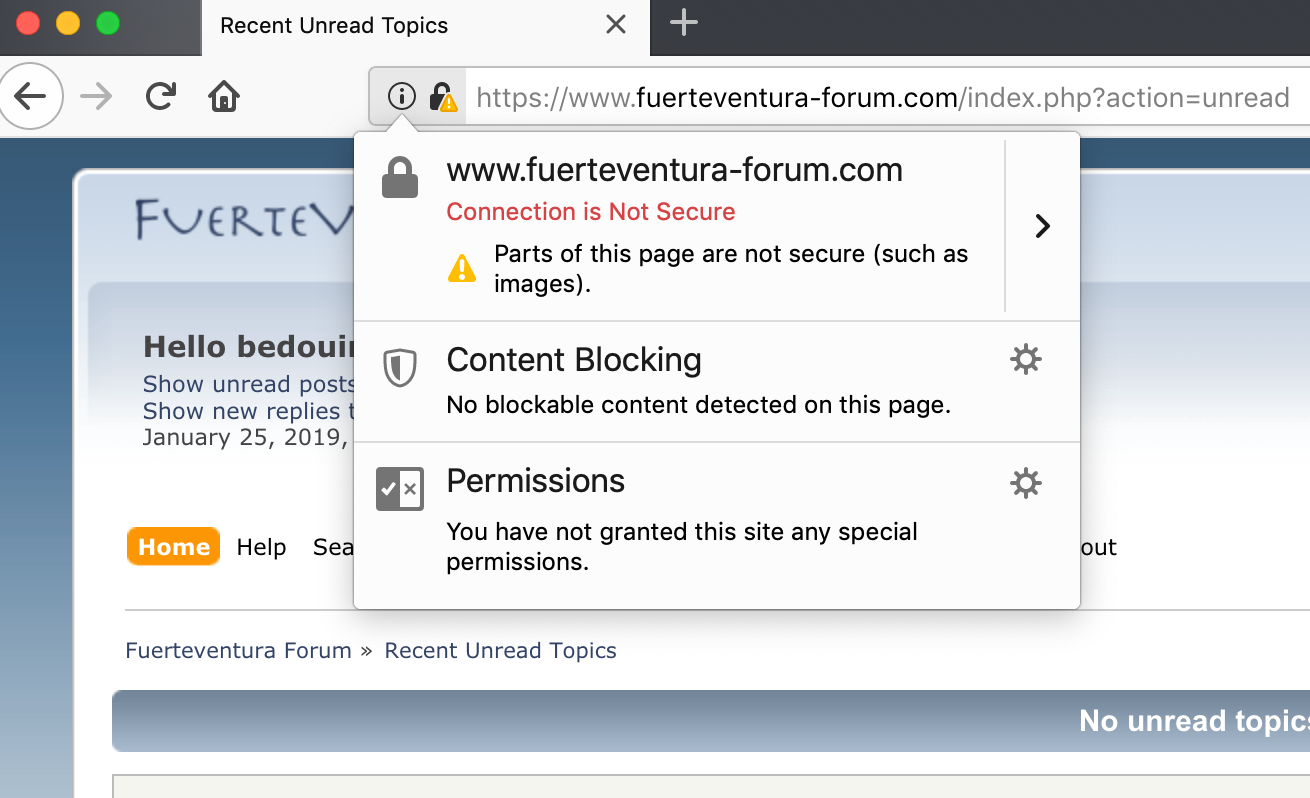
Task: Open Permissions settings gear
Action: (x=1026, y=484)
